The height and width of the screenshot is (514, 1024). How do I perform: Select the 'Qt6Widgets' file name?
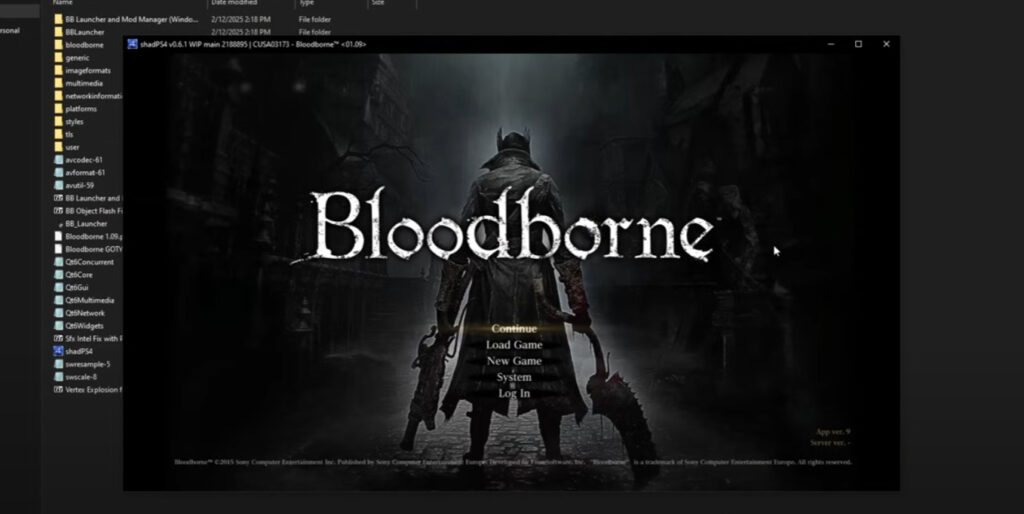[85, 326]
